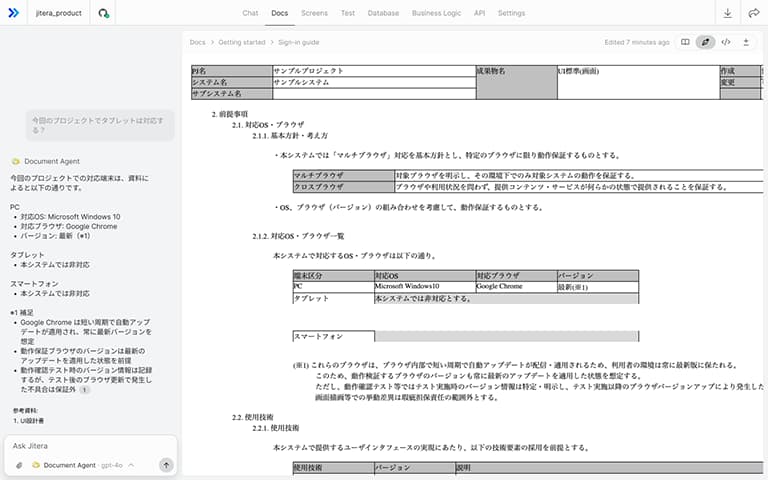The height and width of the screenshot is (480, 768).
Task: Expand the Document Agent gpt-4o selector
Action: tap(83, 465)
